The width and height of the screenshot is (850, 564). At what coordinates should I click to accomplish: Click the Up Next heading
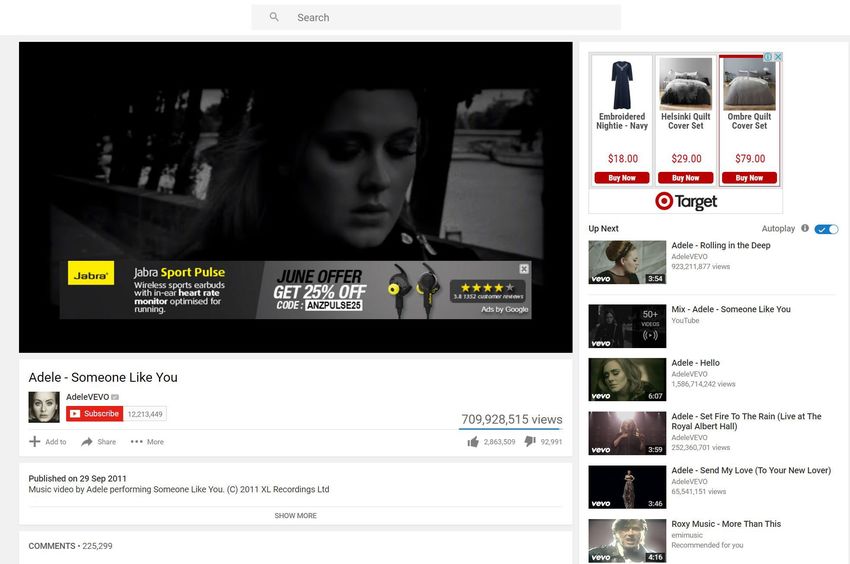coord(603,228)
